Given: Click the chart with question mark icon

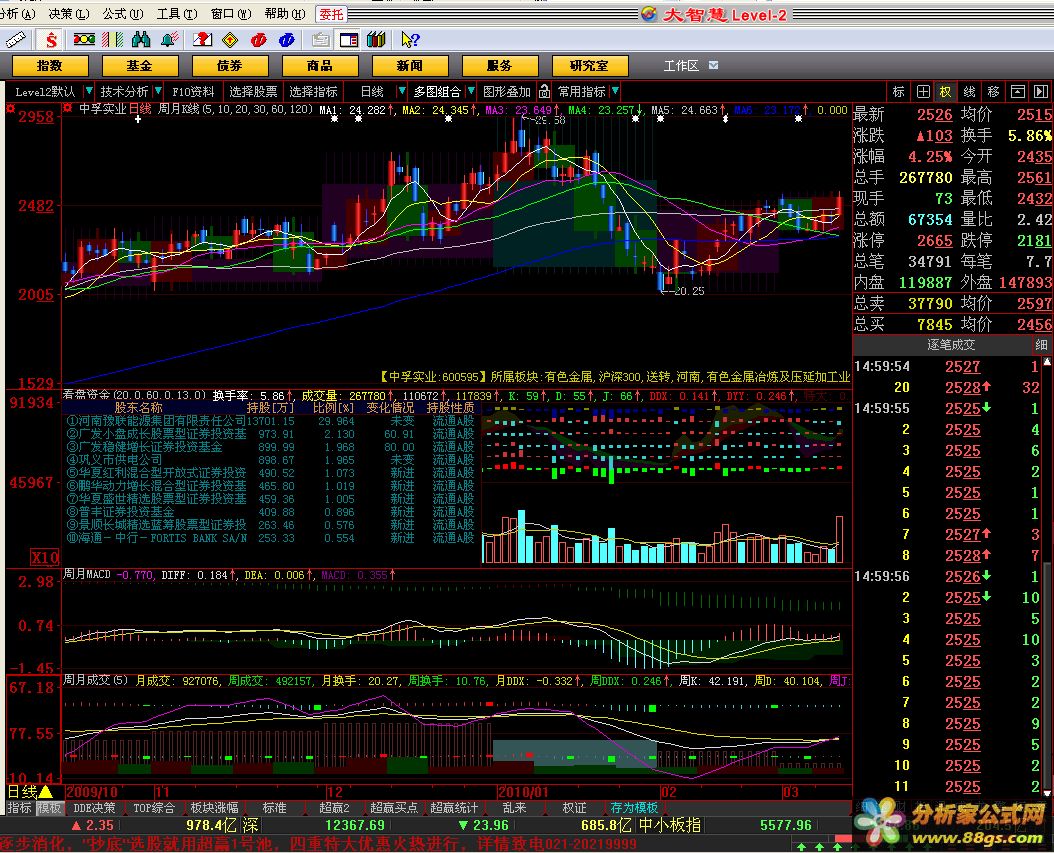Looking at the screenshot, I should point(202,40).
